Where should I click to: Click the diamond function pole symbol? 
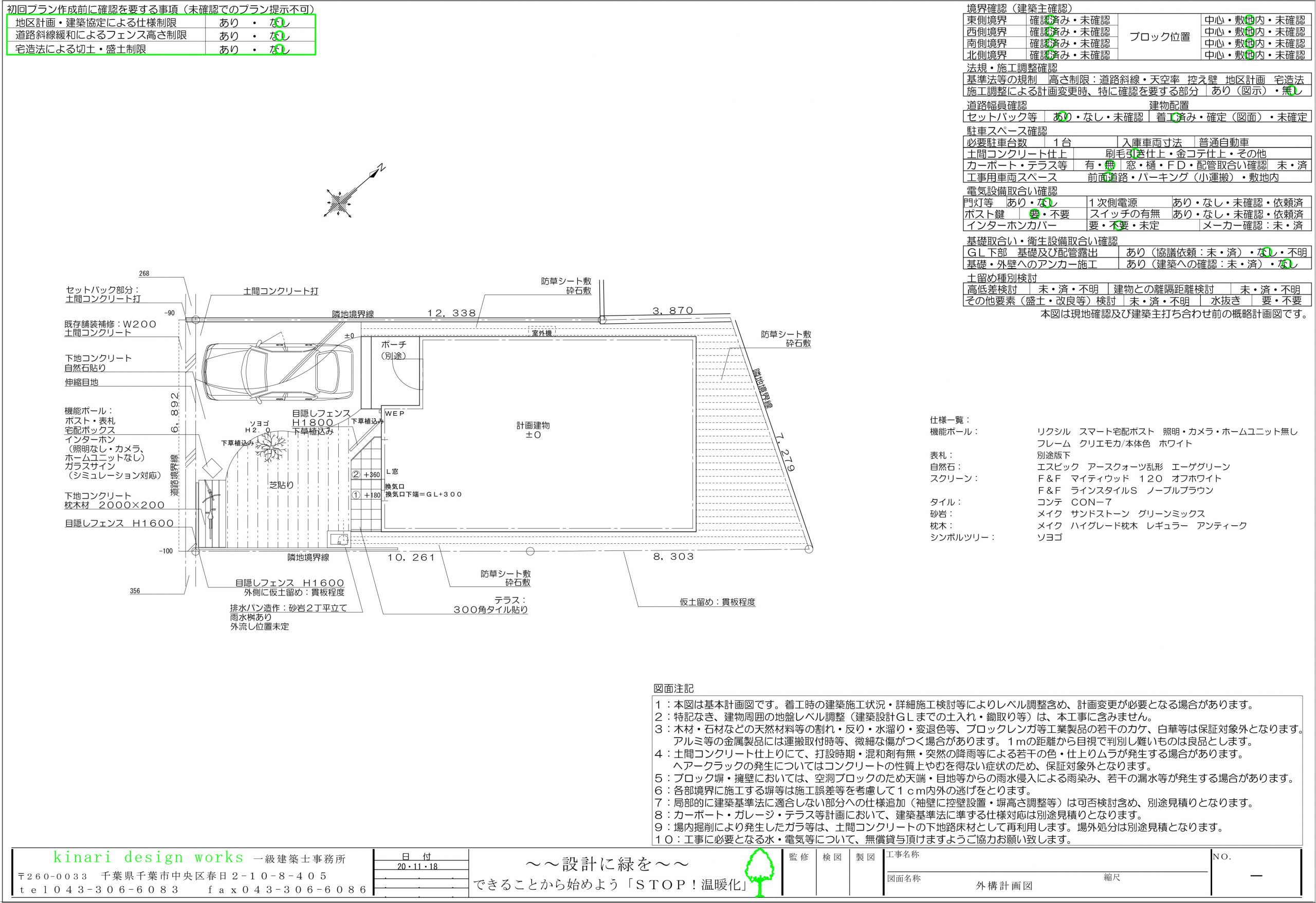211,467
